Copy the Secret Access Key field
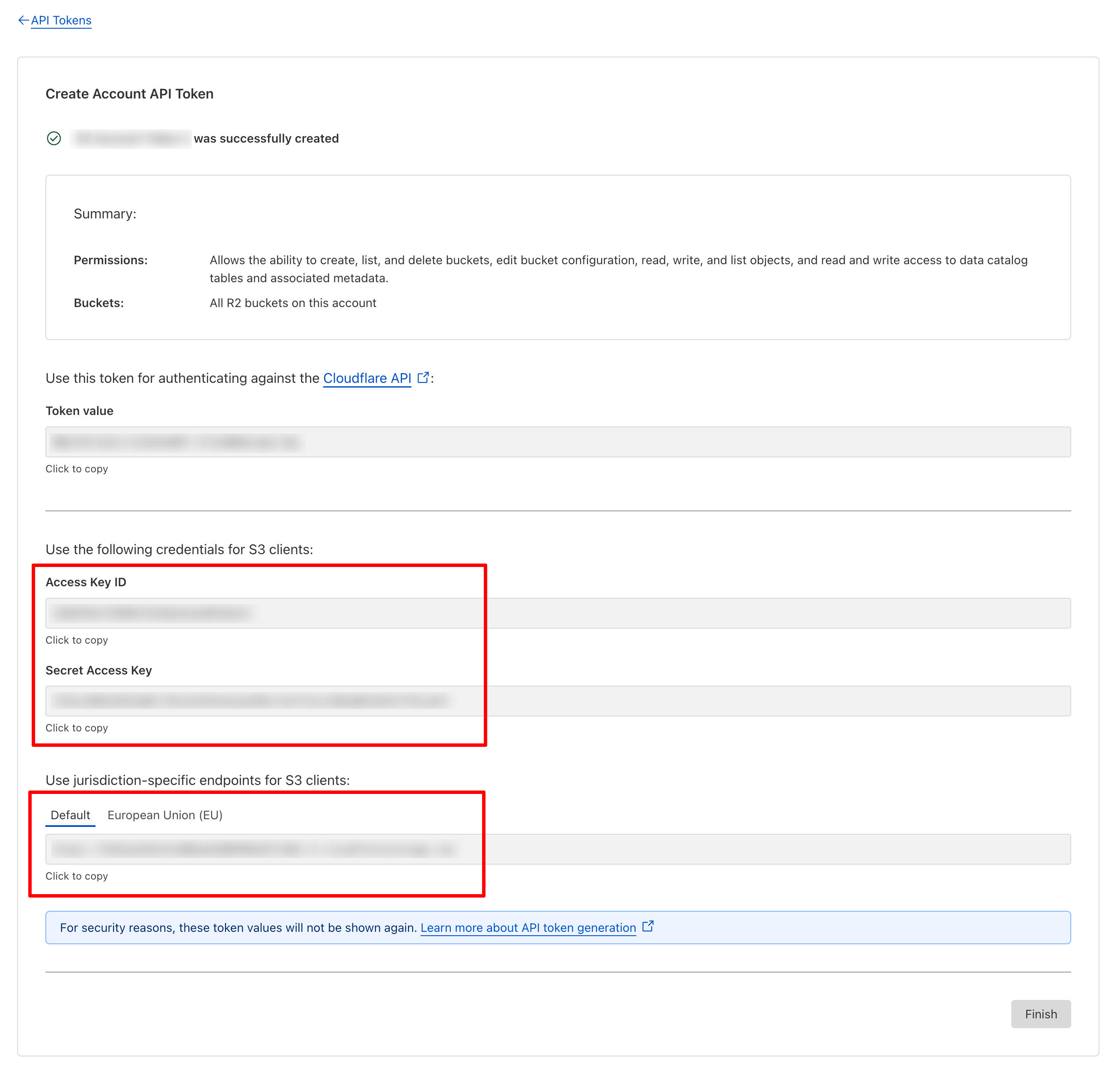This screenshot has height=1080, width=1120. click(x=557, y=701)
